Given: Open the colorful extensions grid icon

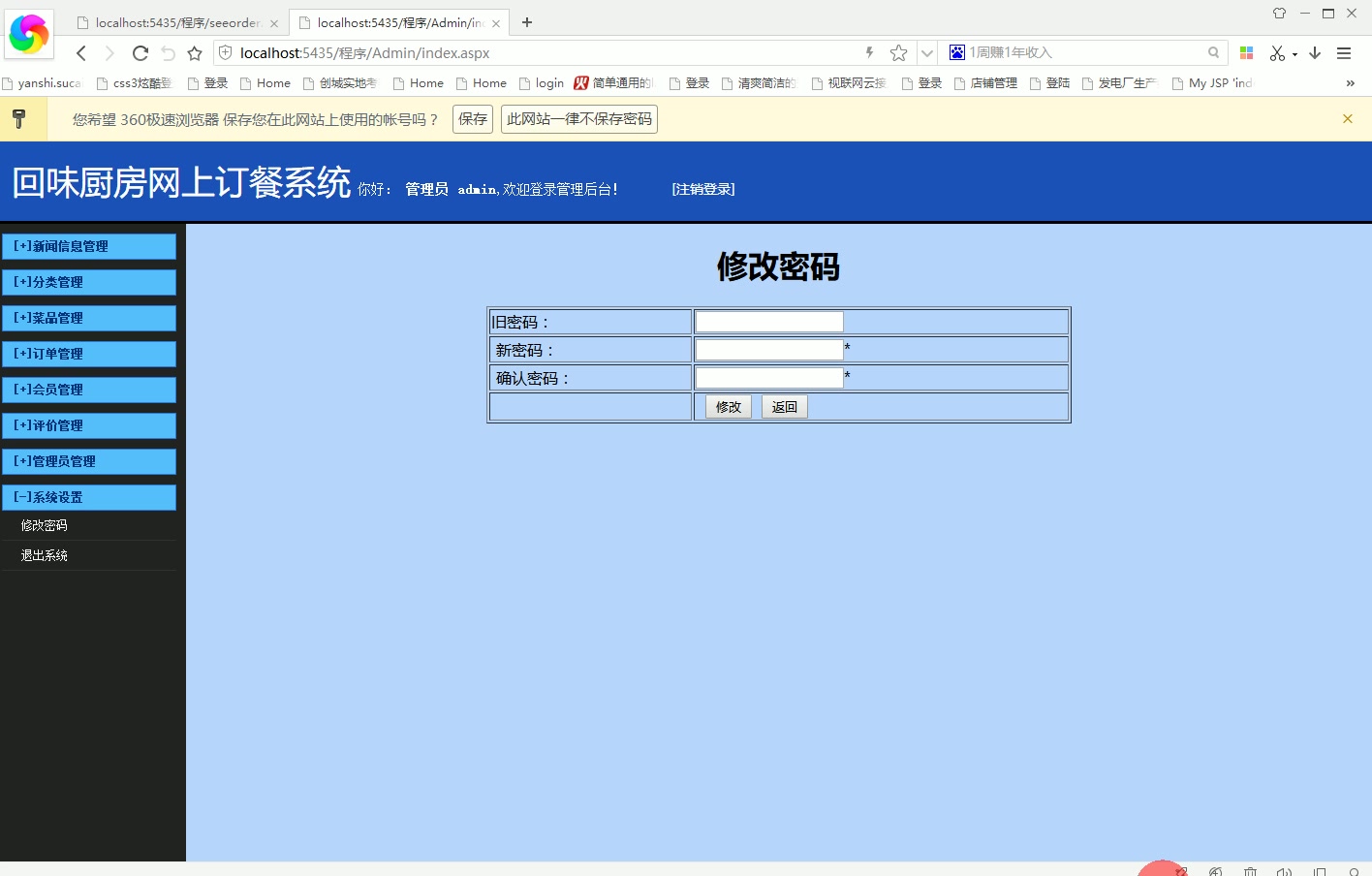Looking at the screenshot, I should pos(1247,52).
